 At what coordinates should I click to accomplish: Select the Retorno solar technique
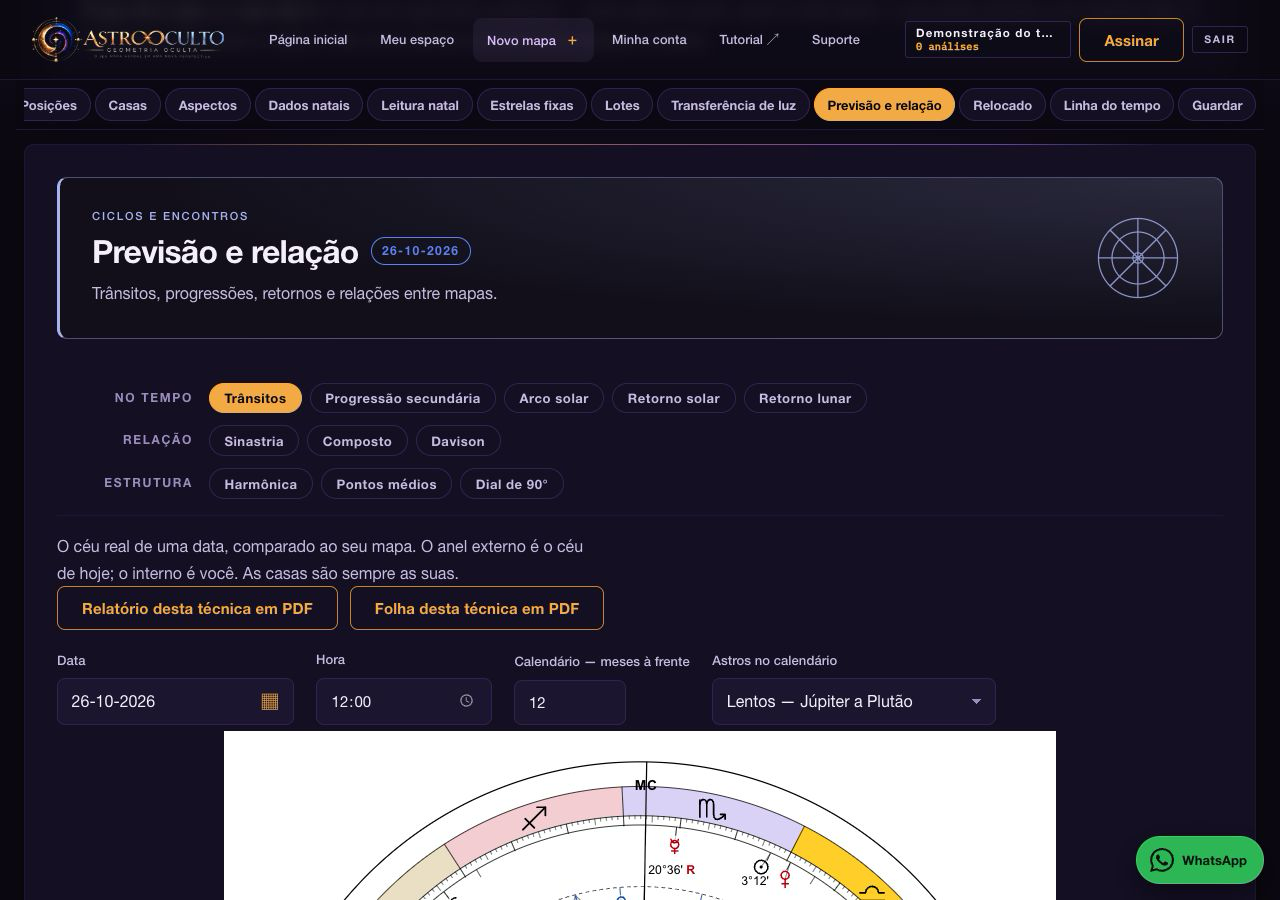674,398
